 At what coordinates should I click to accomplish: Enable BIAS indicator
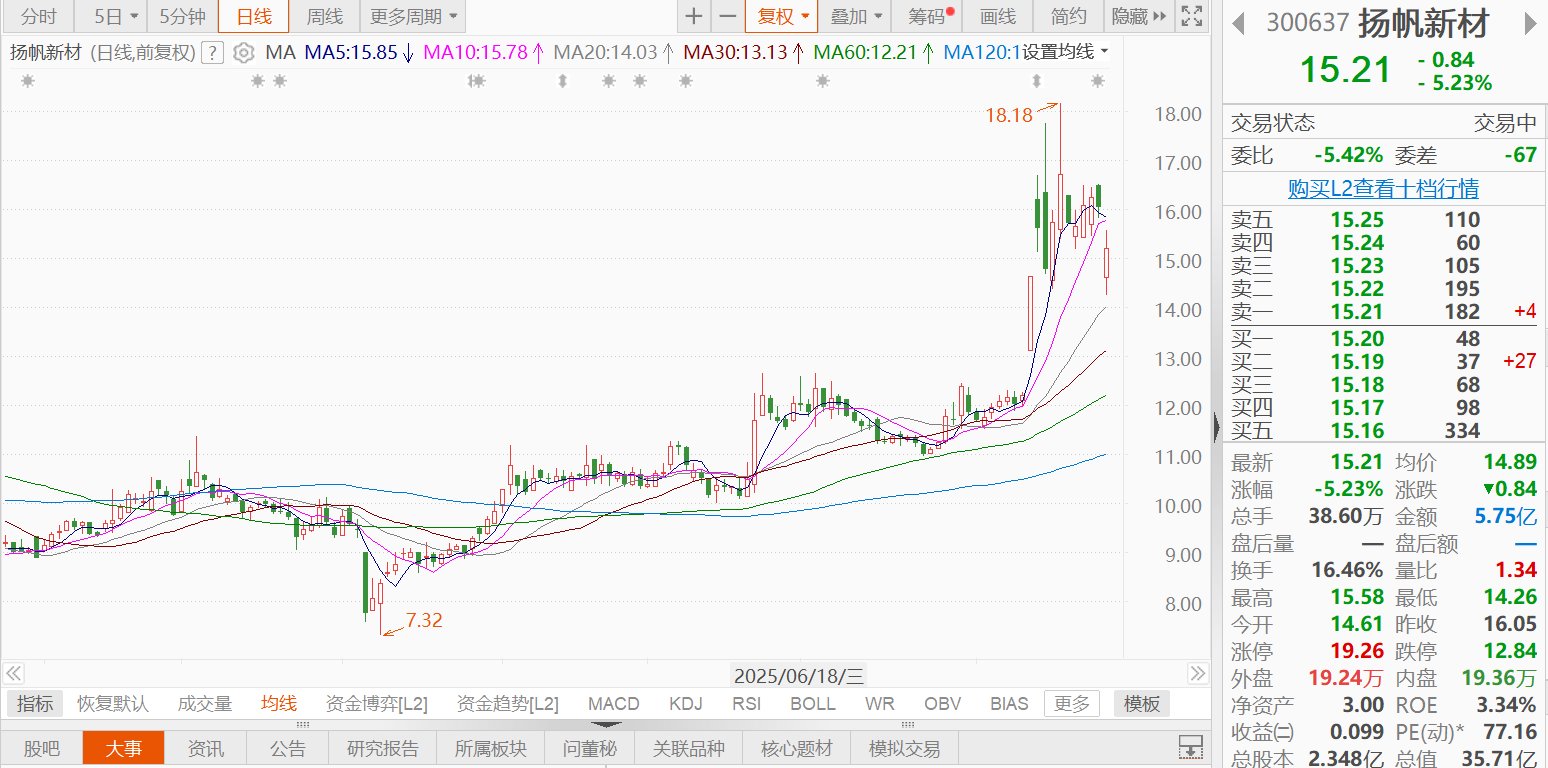pos(1009,704)
